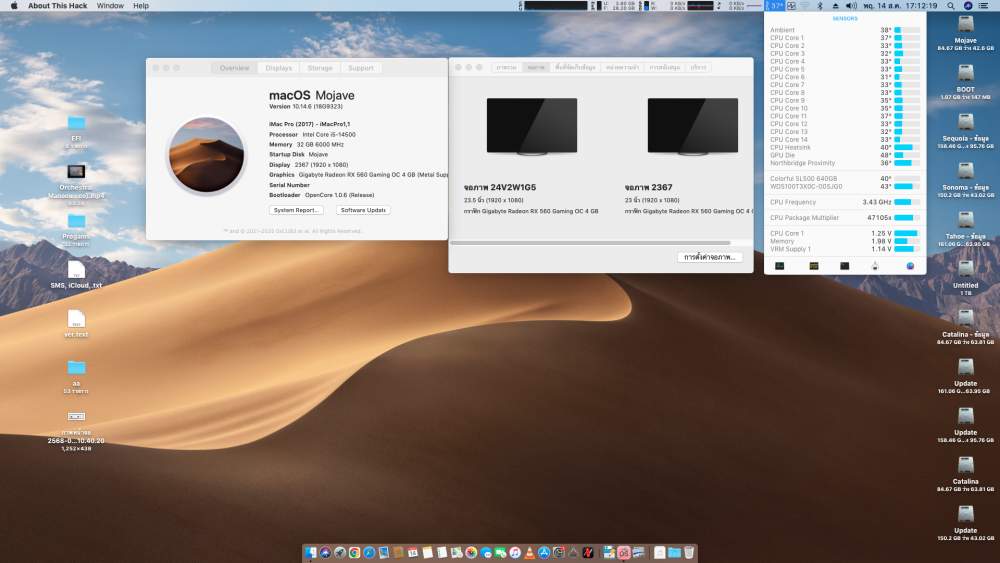The image size is (1000, 563).
Task: Open Calendar app in the Dock
Action: pos(413,553)
